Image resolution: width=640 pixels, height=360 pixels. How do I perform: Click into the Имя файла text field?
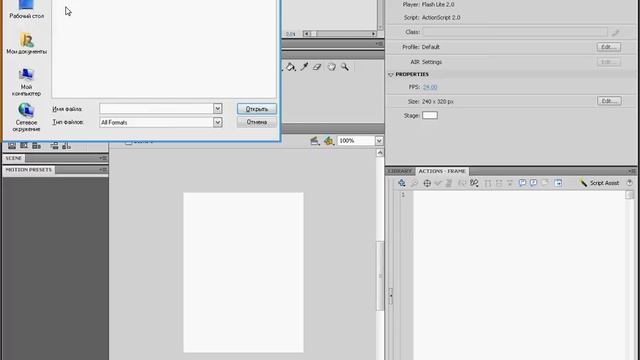[156, 109]
